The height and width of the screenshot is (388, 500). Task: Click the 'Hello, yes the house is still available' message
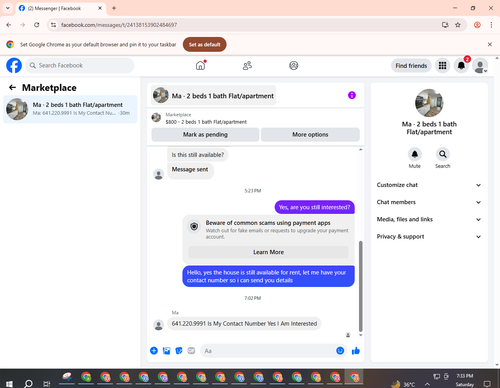[268, 276]
